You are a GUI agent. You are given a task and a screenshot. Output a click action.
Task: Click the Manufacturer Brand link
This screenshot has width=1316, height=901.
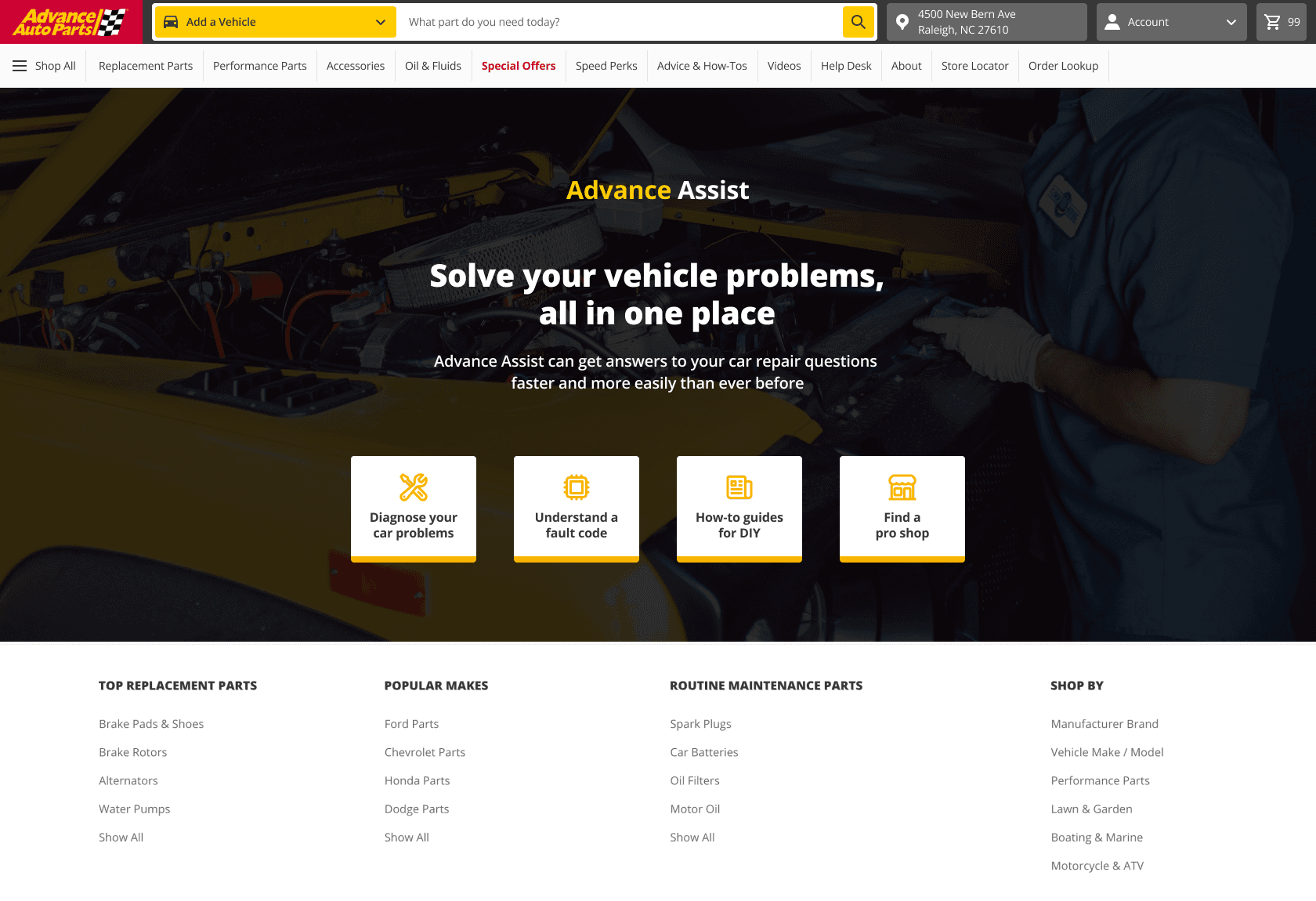(x=1104, y=724)
